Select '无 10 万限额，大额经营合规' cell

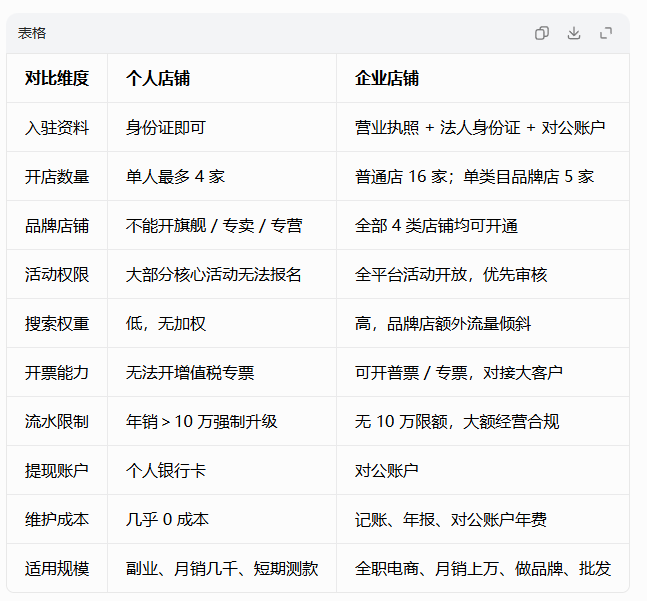click(x=457, y=422)
